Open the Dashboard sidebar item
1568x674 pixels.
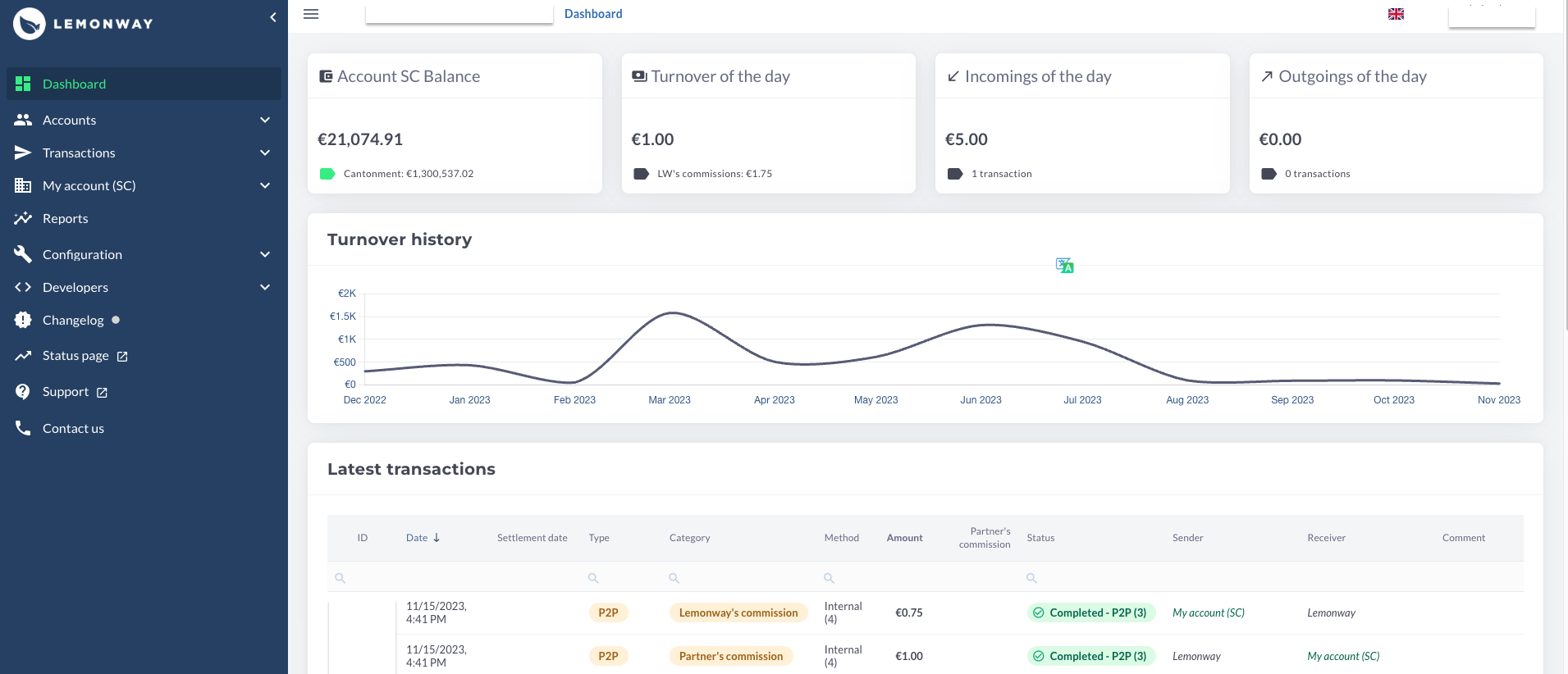pyautogui.click(x=144, y=84)
